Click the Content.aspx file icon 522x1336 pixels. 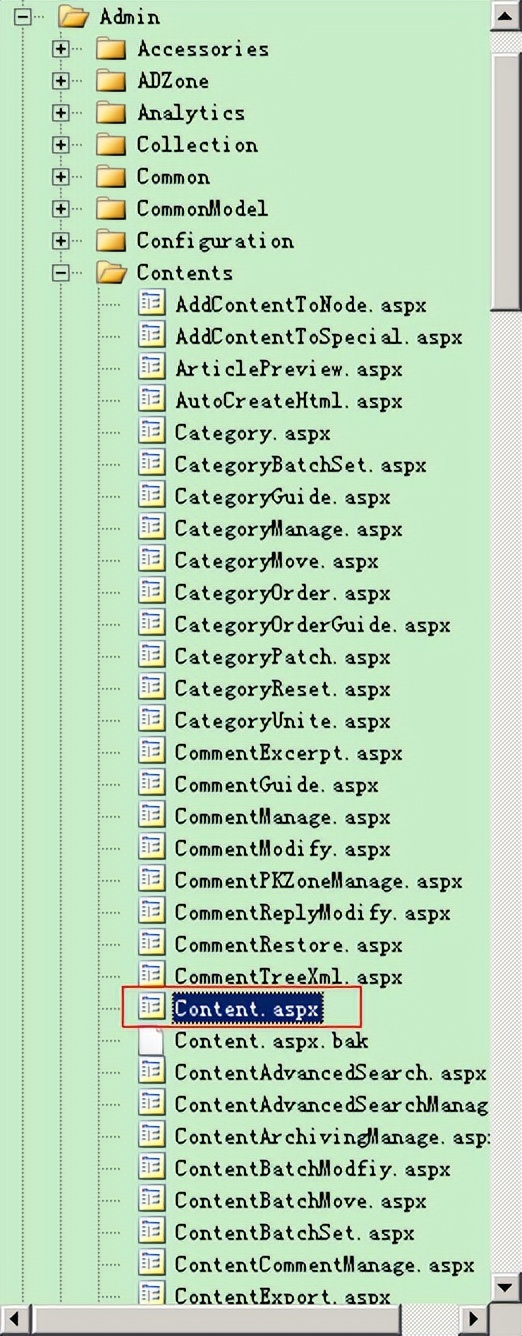point(151,1007)
